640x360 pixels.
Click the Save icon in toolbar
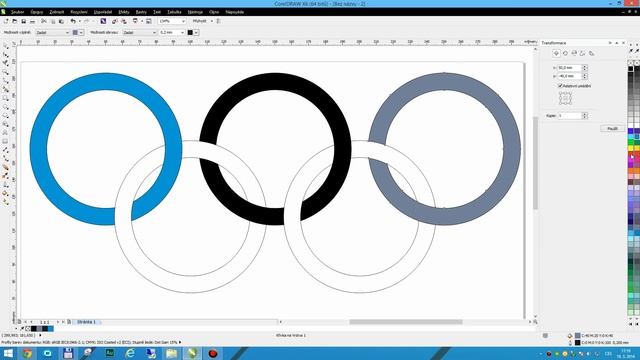[24, 21]
